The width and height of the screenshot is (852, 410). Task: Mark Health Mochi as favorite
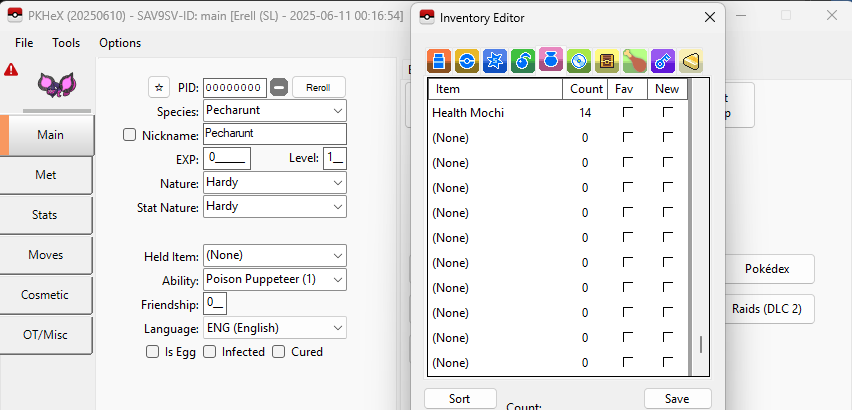coord(627,113)
